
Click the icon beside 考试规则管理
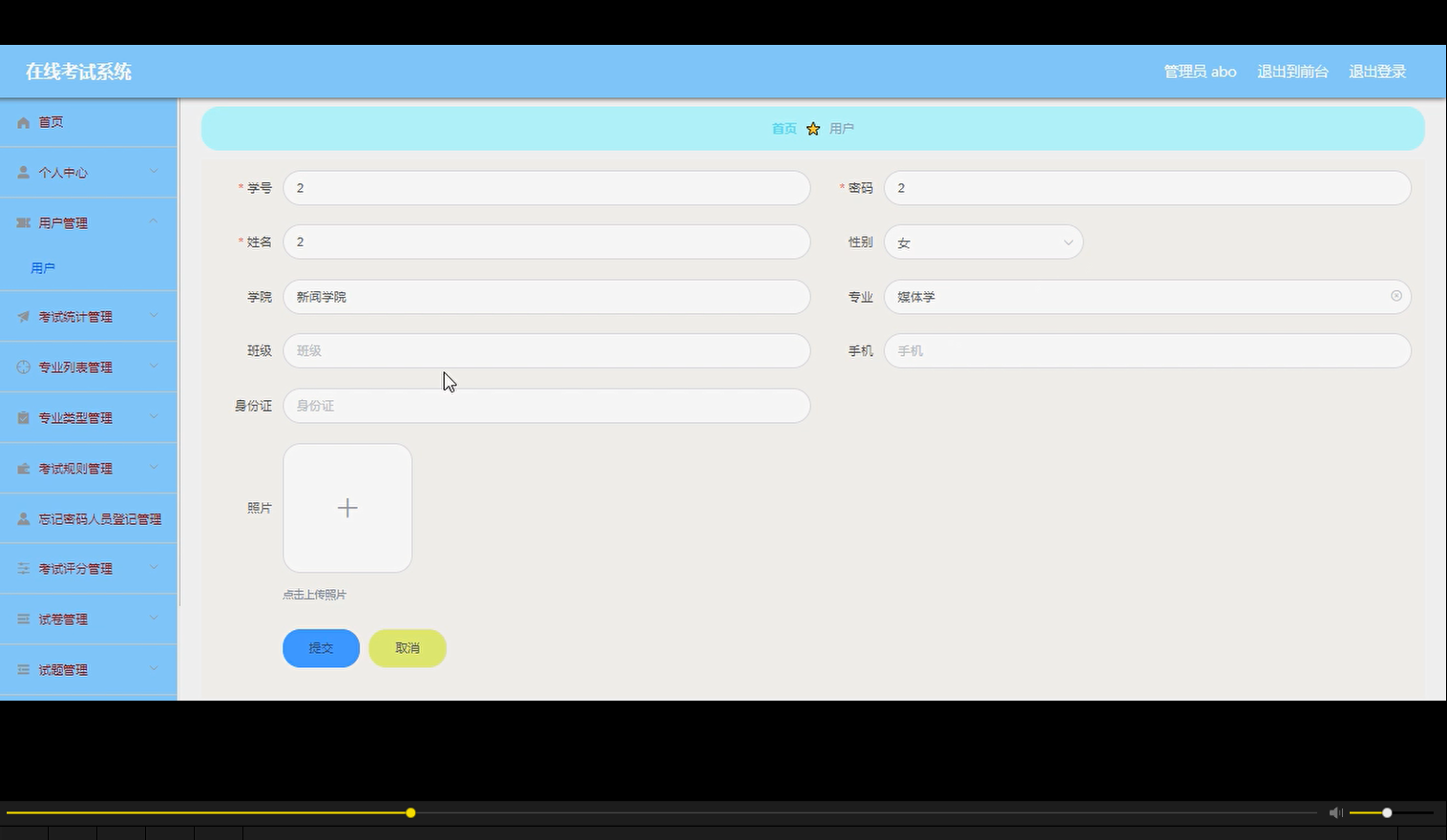coord(24,469)
